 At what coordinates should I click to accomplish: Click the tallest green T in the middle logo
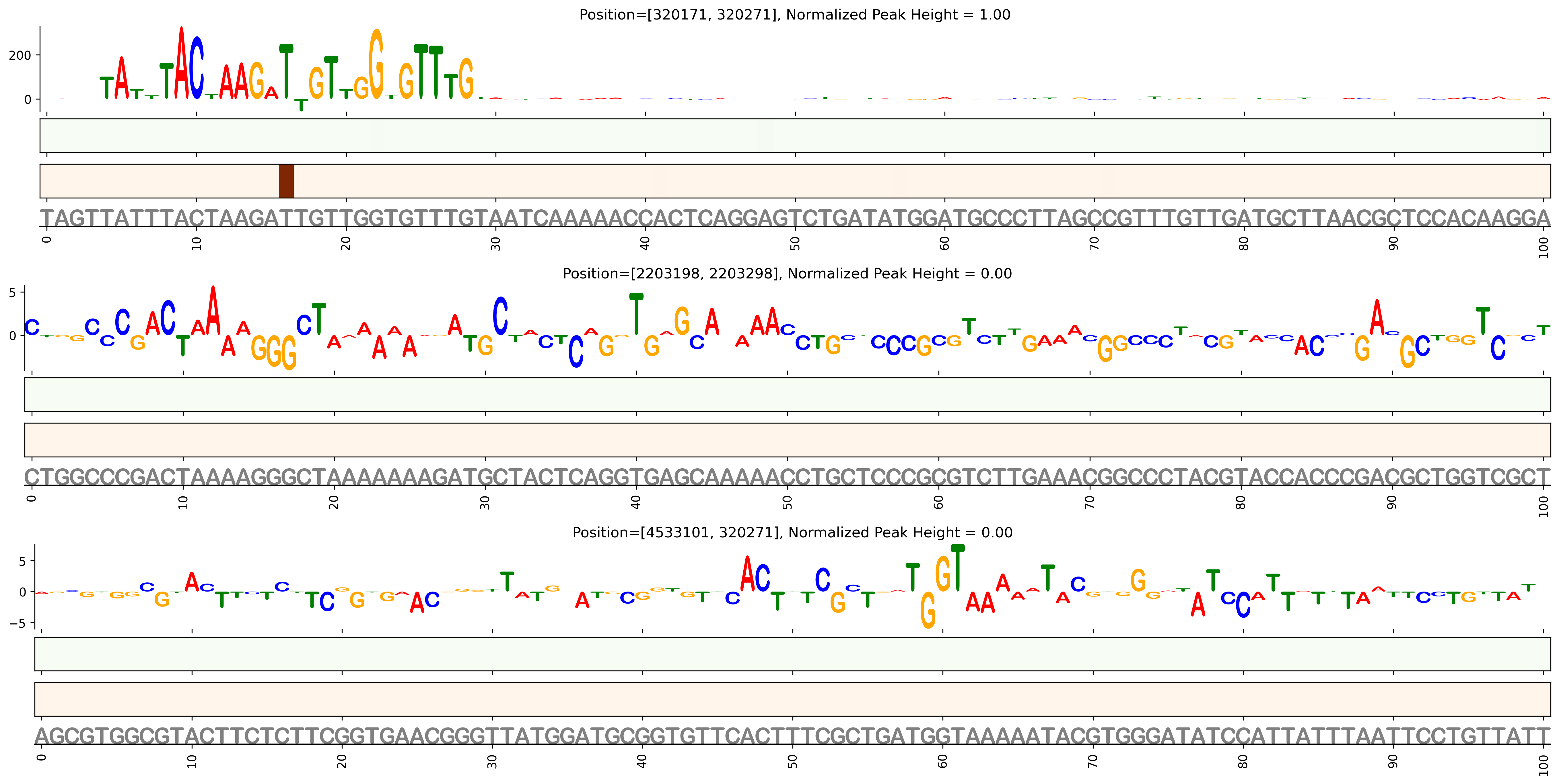pyautogui.click(x=636, y=314)
